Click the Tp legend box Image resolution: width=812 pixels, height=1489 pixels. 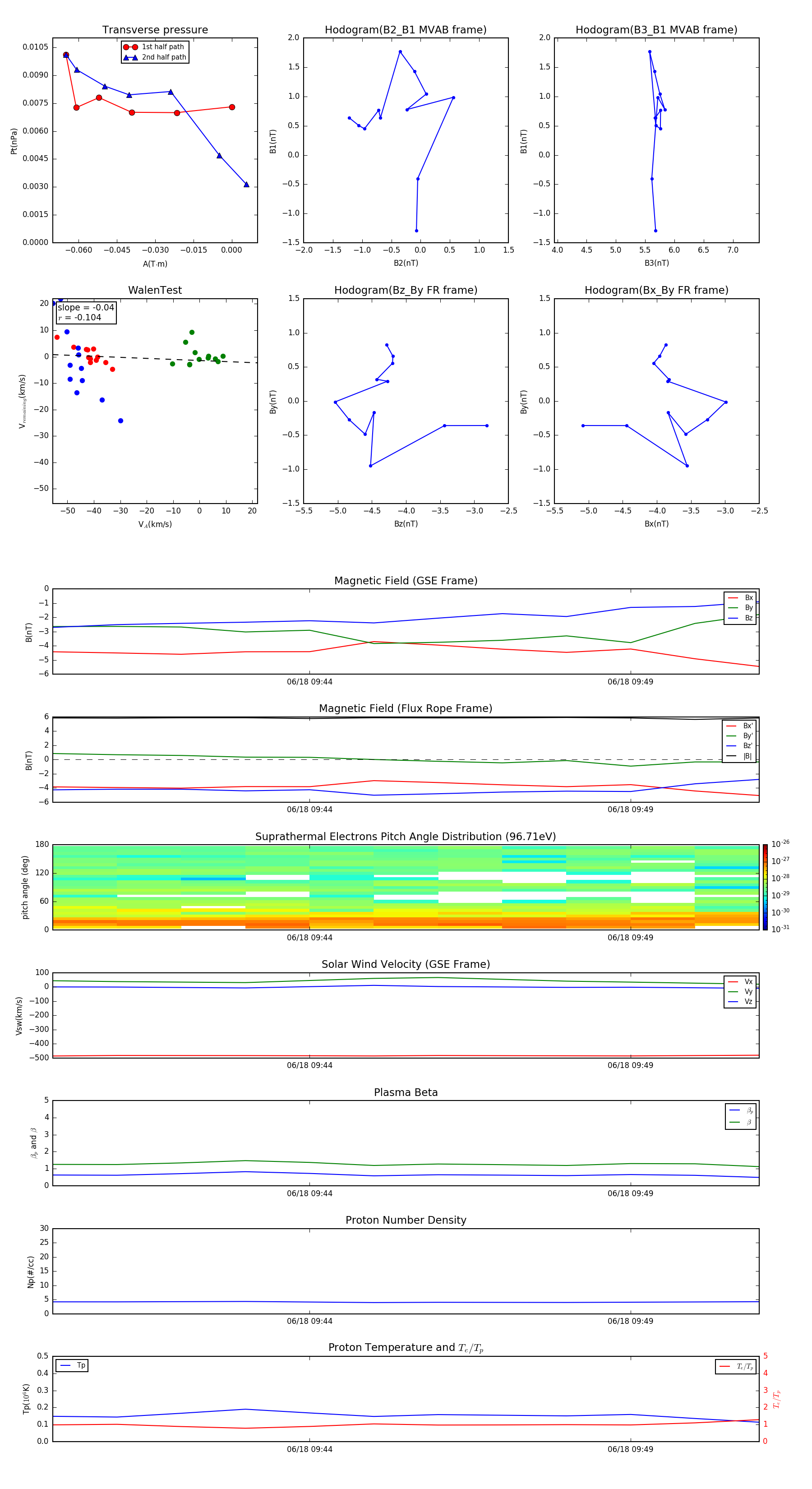click(x=72, y=1366)
